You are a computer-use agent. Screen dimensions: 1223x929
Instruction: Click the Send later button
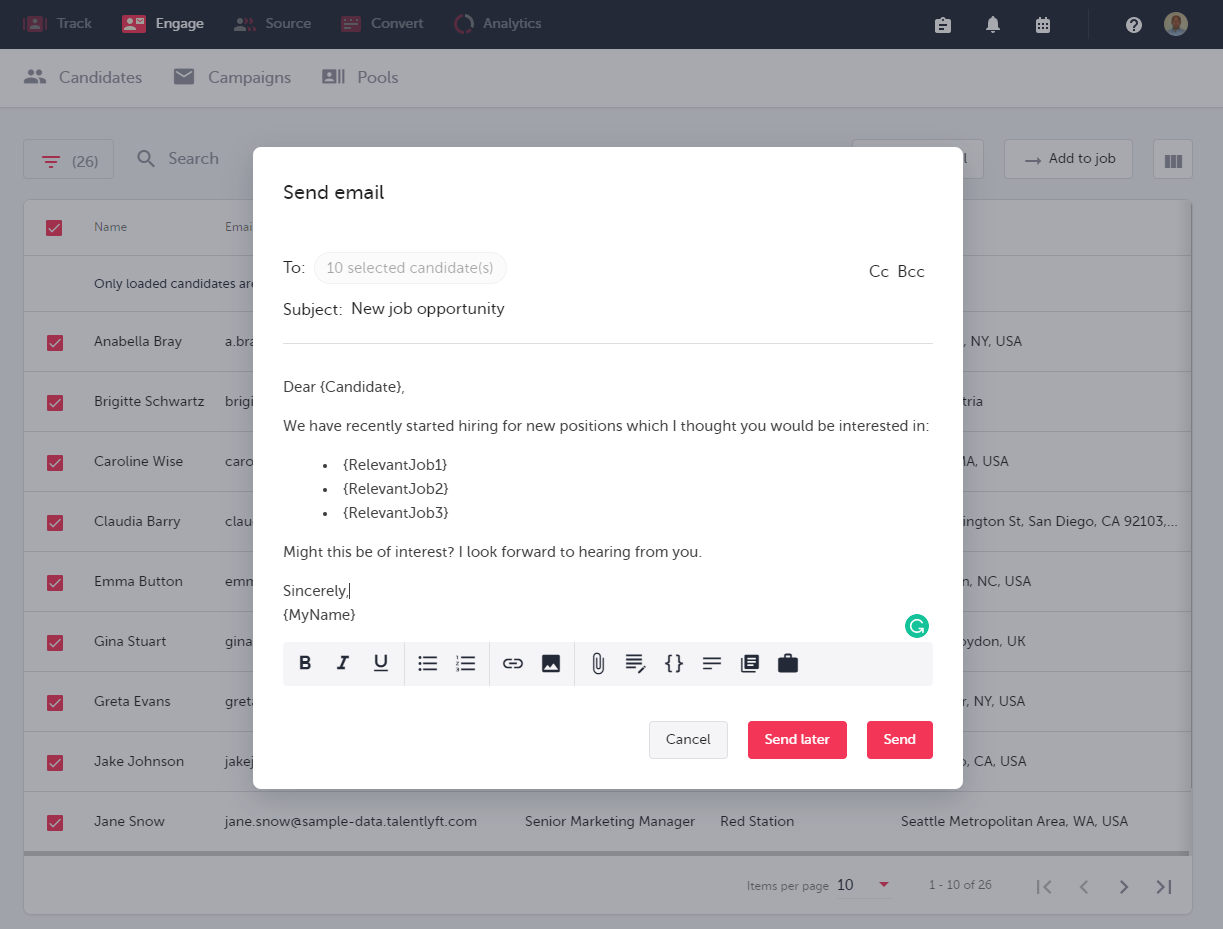coord(797,740)
